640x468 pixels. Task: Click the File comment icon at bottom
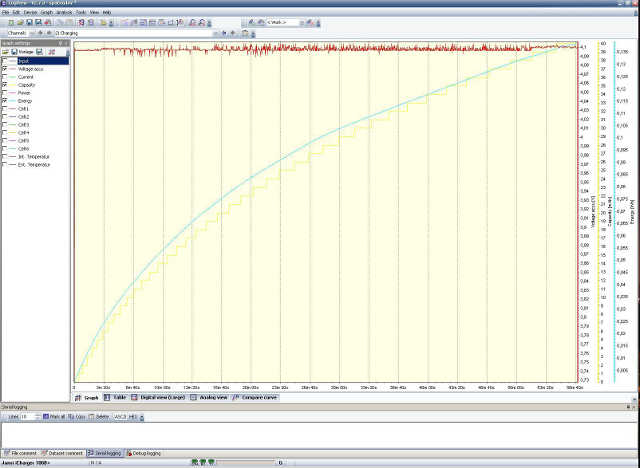(5, 453)
